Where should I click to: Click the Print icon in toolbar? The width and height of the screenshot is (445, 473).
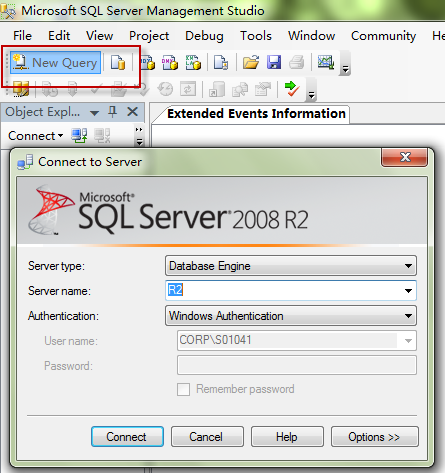click(297, 62)
